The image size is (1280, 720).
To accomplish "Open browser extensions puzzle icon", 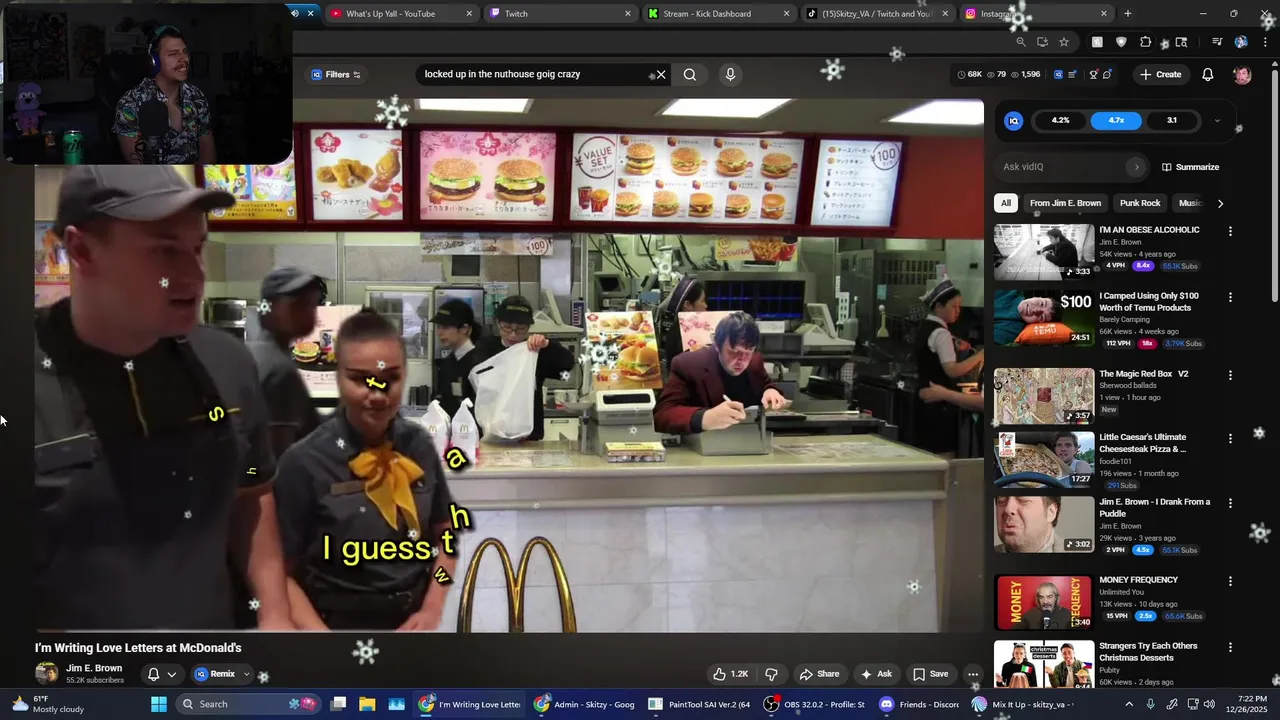I will (x=1146, y=42).
